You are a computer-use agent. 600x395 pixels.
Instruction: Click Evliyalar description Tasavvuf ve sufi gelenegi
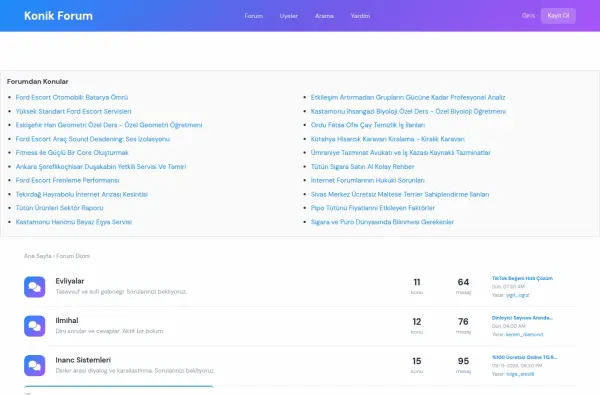[x=121, y=292]
